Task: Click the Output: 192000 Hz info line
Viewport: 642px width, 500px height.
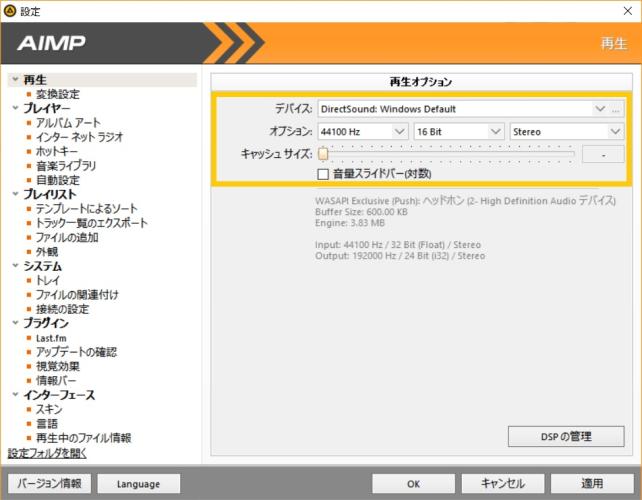Action: click(x=400, y=256)
